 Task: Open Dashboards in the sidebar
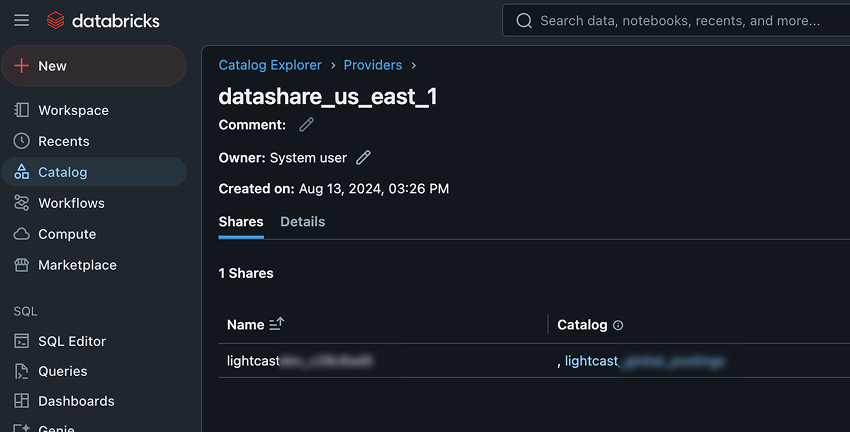pos(94,401)
